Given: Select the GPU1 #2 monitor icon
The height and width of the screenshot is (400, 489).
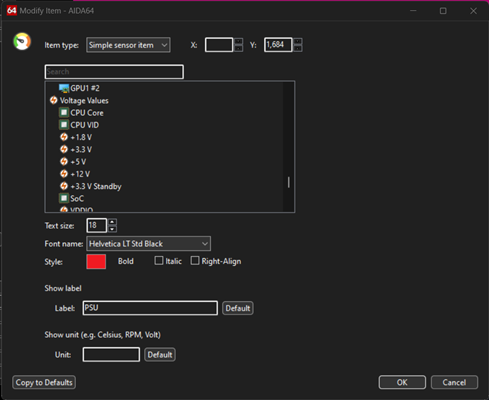Looking at the screenshot, I should tap(64, 88).
